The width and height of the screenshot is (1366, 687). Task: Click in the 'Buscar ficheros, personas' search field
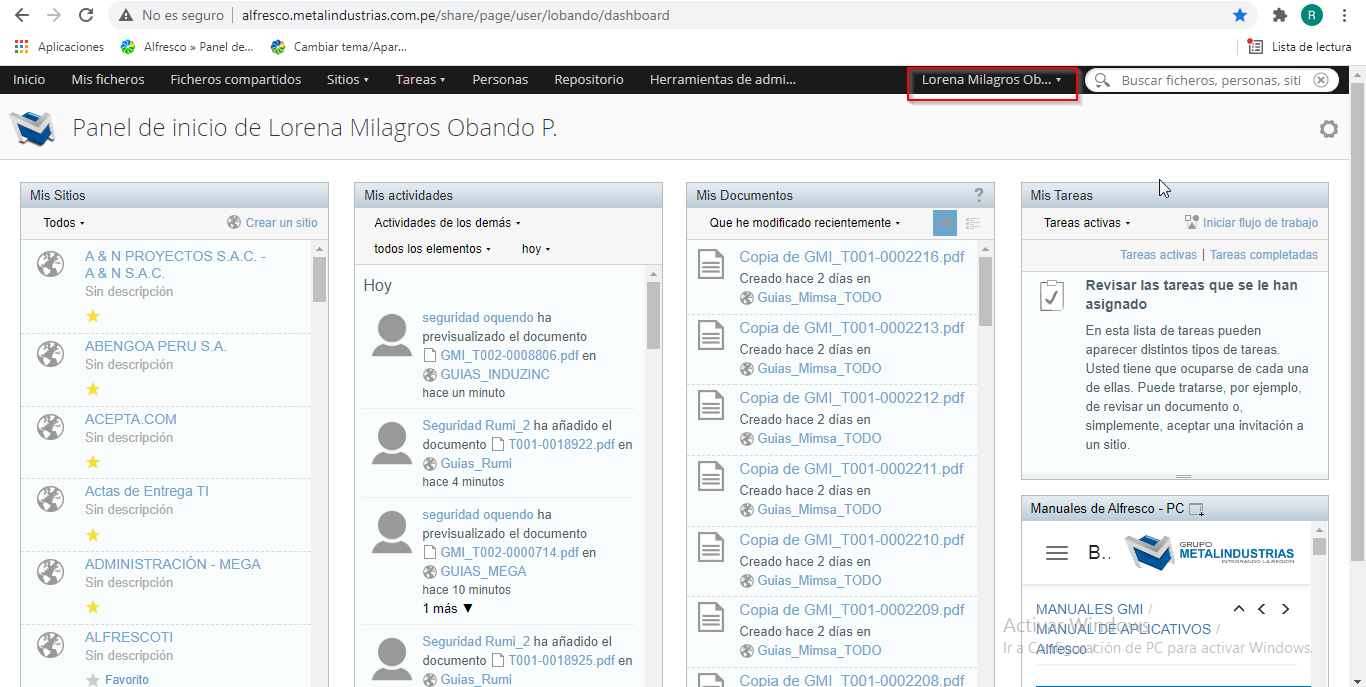coord(1210,80)
